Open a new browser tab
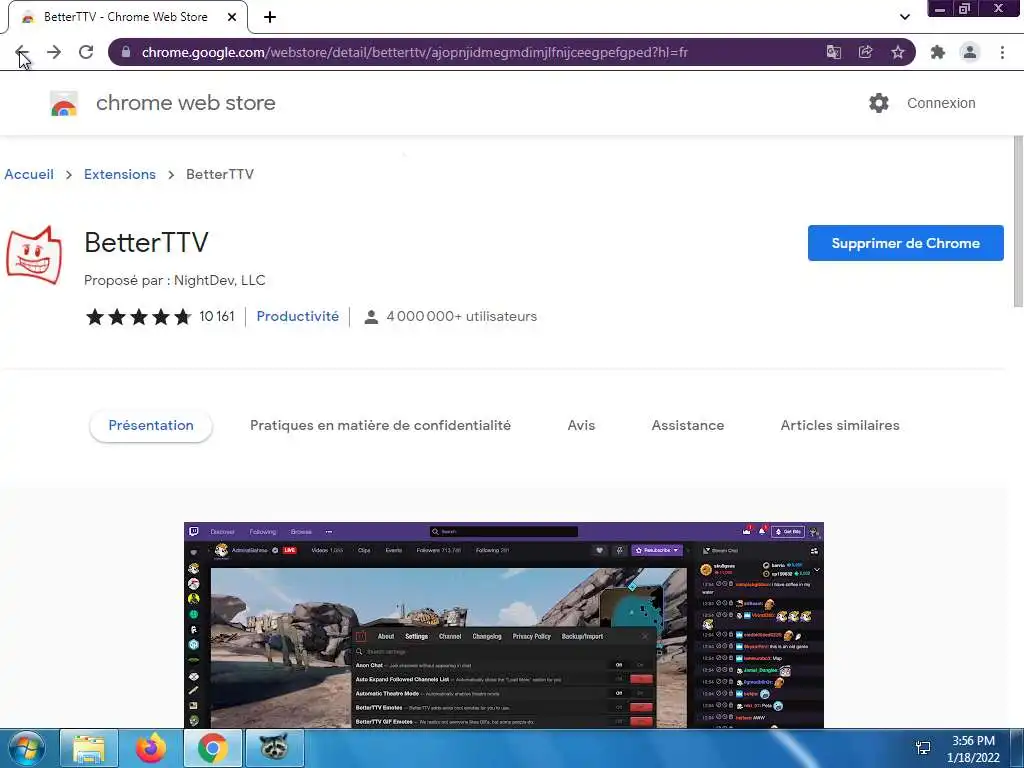This screenshot has height=768, width=1024. (270, 17)
